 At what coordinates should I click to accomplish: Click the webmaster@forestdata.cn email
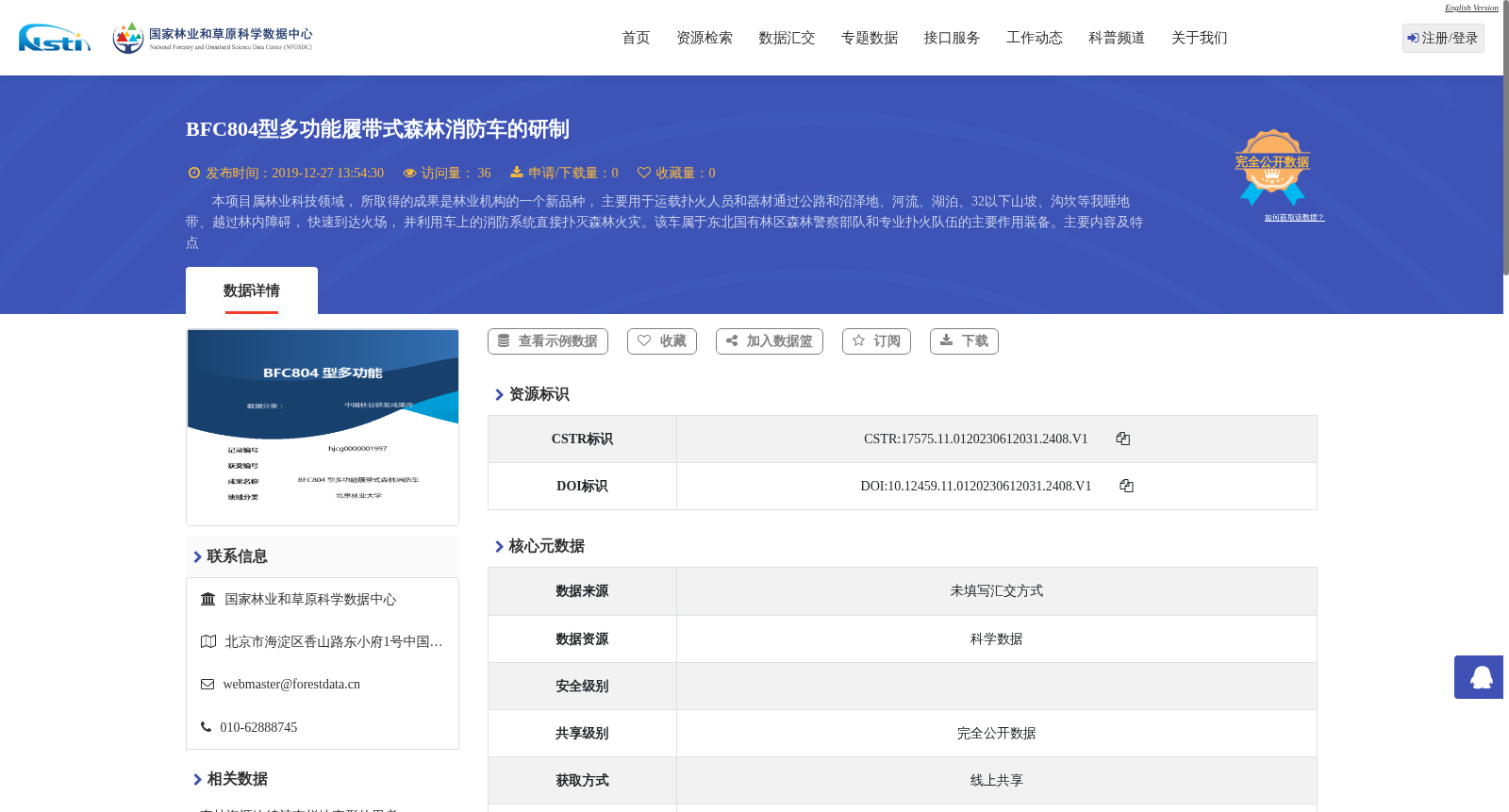(291, 684)
